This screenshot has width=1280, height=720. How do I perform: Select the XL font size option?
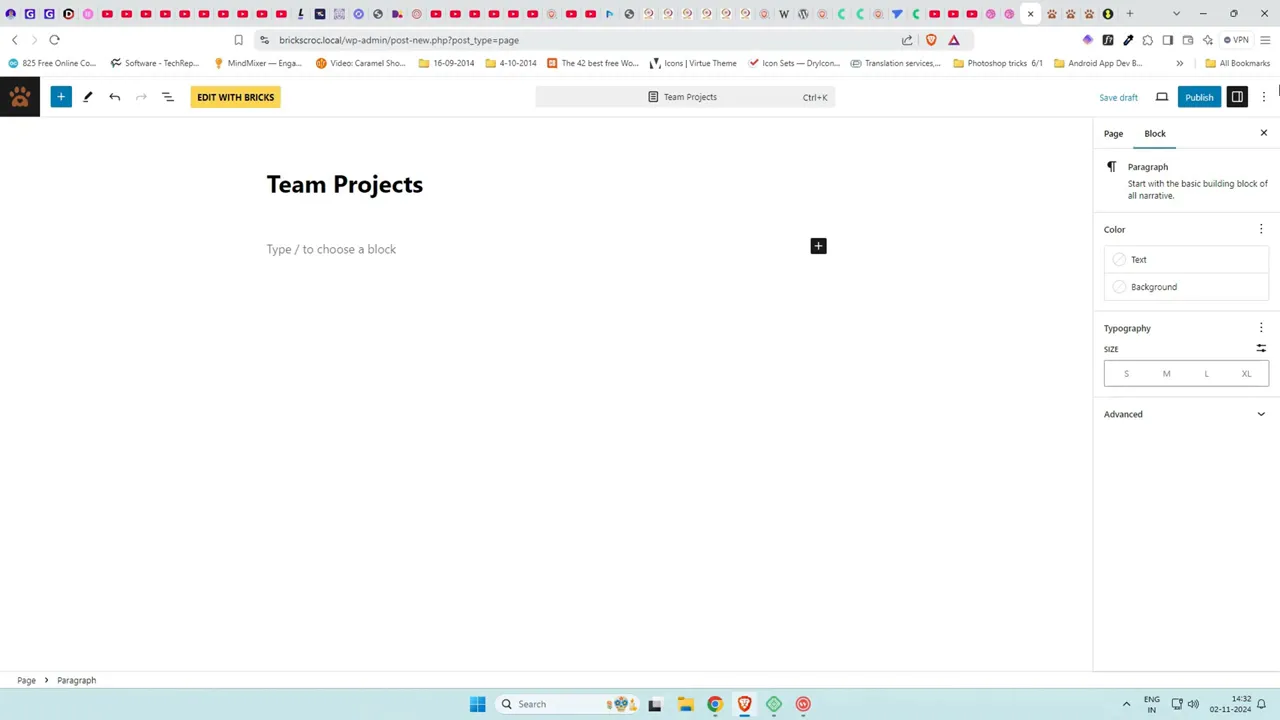click(x=1246, y=373)
